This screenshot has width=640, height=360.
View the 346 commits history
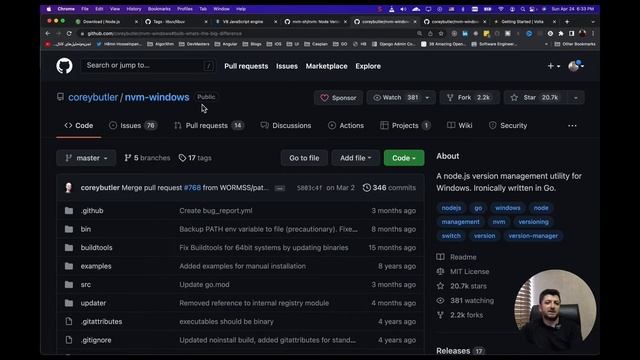tap(389, 188)
